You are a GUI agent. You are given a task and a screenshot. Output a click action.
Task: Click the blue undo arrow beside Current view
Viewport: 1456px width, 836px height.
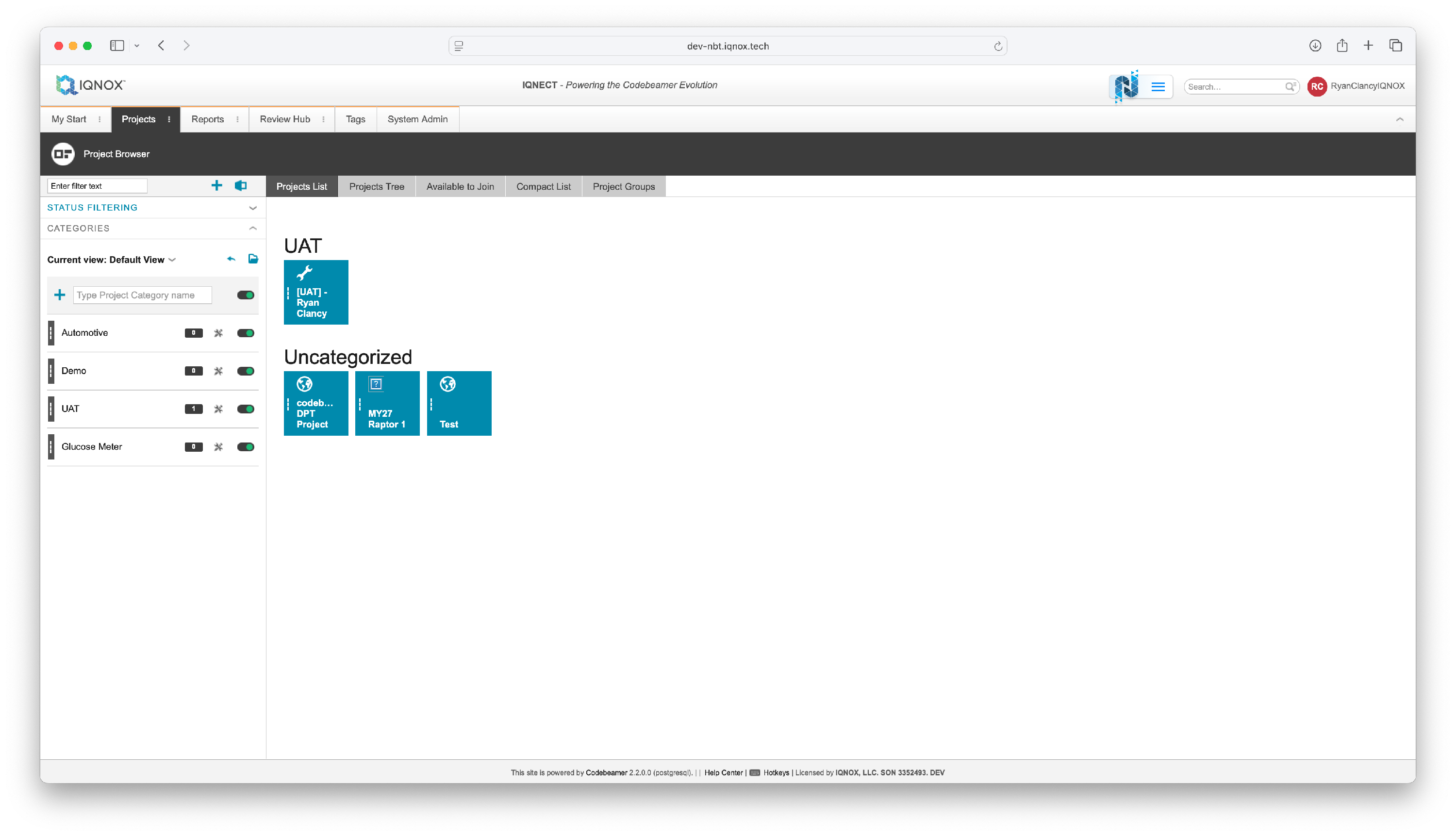pyautogui.click(x=231, y=259)
